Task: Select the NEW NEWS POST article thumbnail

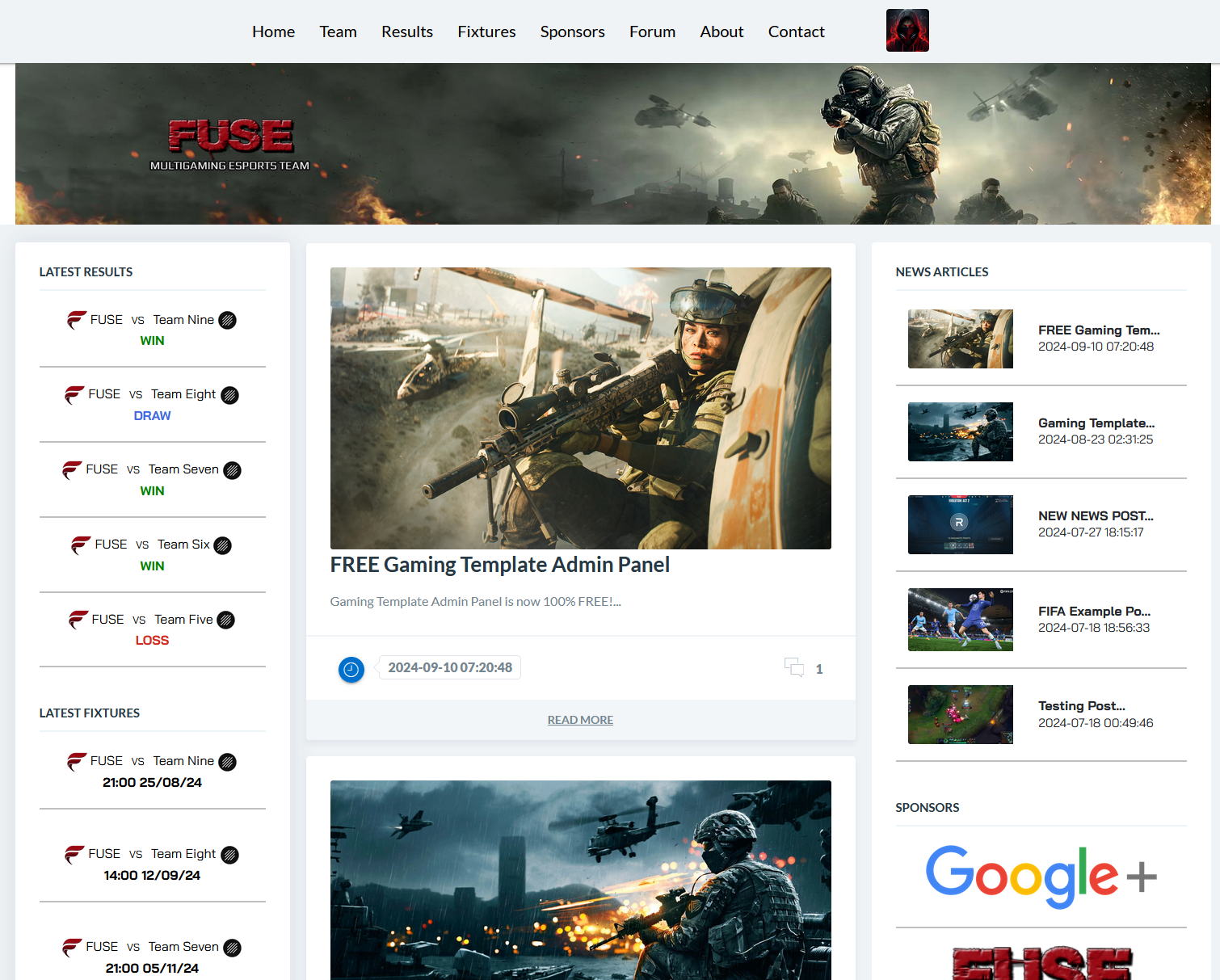Action: [x=960, y=525]
